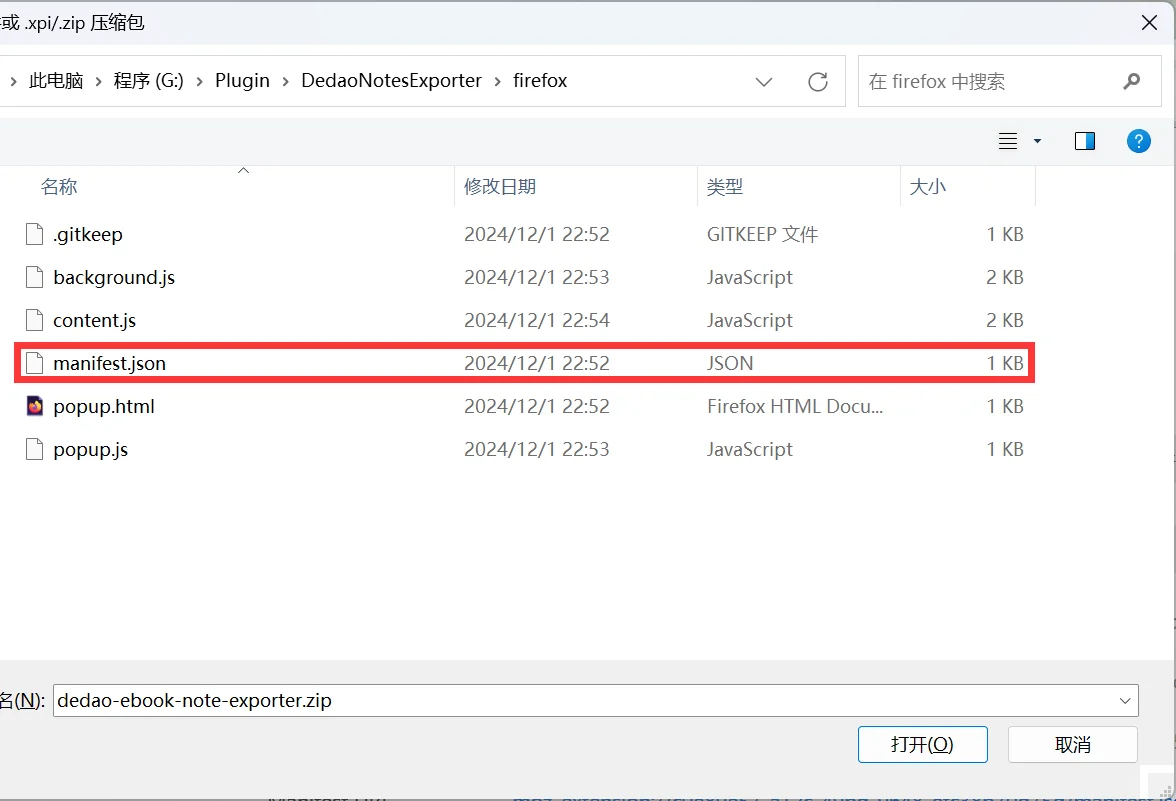Viewport: 1176px width, 801px height.
Task: Click date 2024/12/1 22:54 of content.js
Action: click(x=537, y=320)
